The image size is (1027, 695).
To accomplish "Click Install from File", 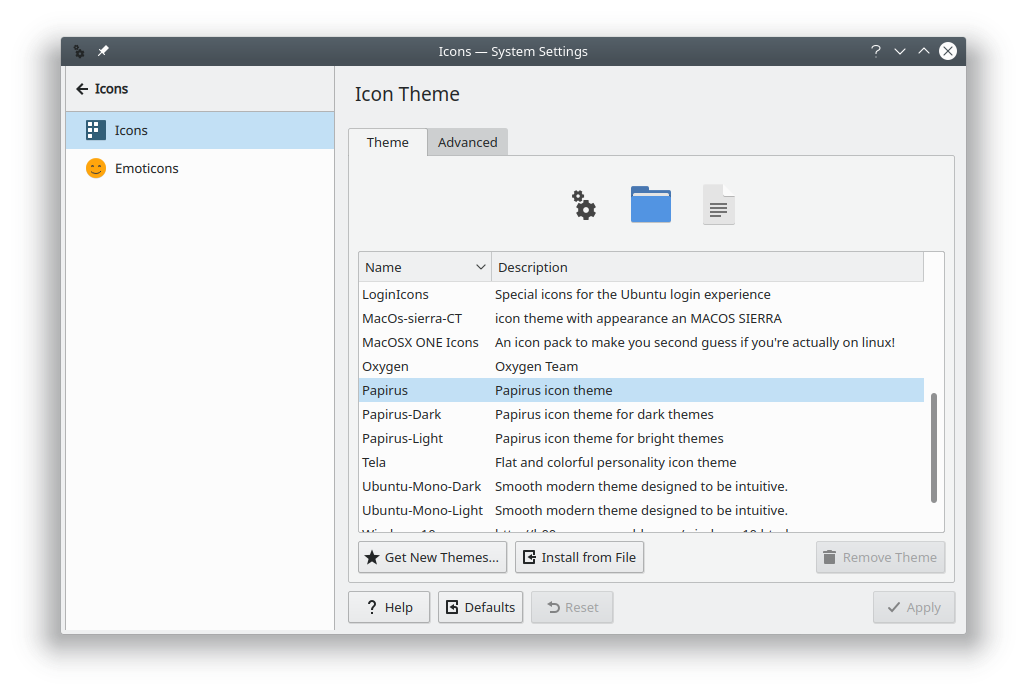I will (x=579, y=557).
